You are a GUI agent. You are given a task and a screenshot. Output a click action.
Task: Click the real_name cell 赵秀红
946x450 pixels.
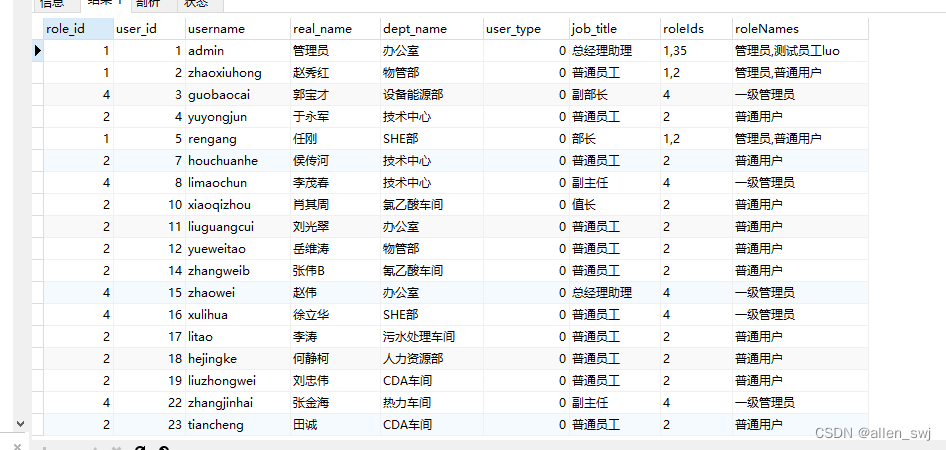(335, 73)
